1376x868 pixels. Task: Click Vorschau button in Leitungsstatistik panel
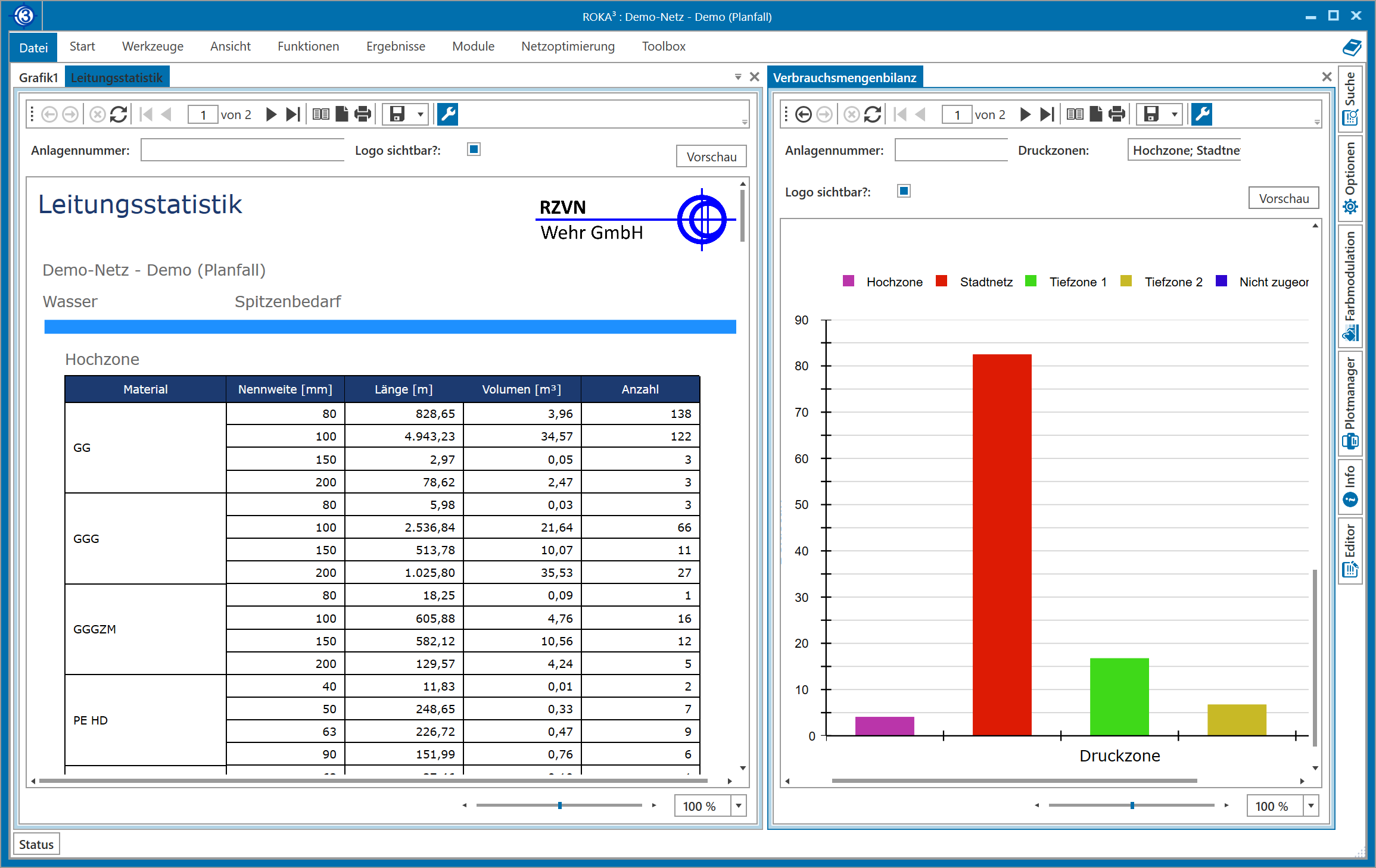click(711, 157)
